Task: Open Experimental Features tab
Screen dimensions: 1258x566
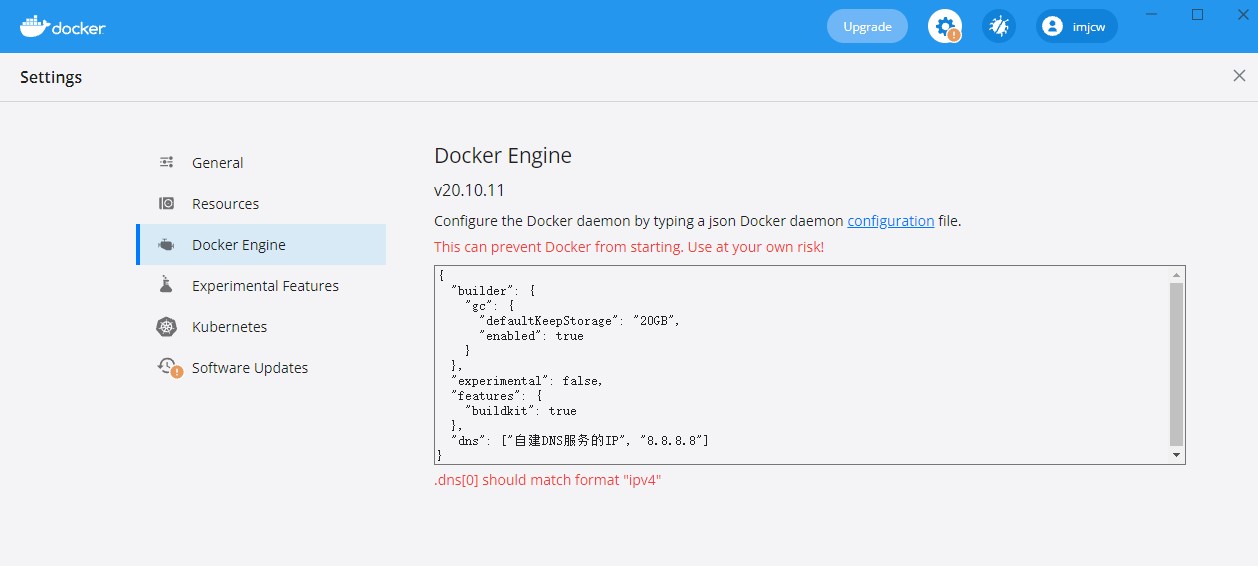Action: pyautogui.click(x=261, y=286)
